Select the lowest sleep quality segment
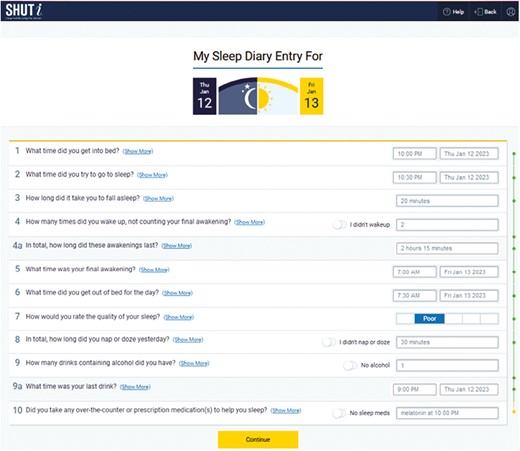This screenshot has height=451, width=520. pos(405,319)
